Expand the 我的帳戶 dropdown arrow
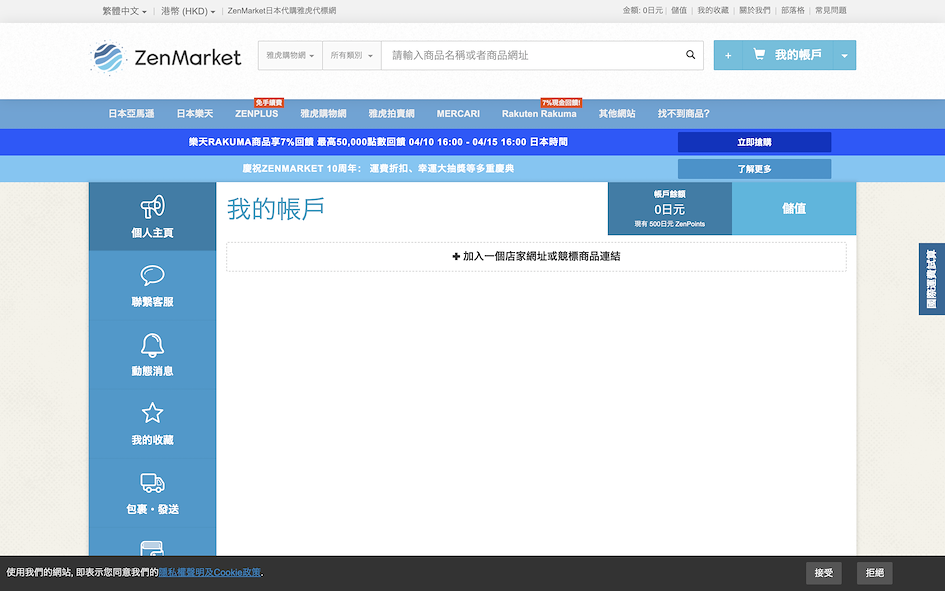The image size is (945, 591). click(844, 55)
